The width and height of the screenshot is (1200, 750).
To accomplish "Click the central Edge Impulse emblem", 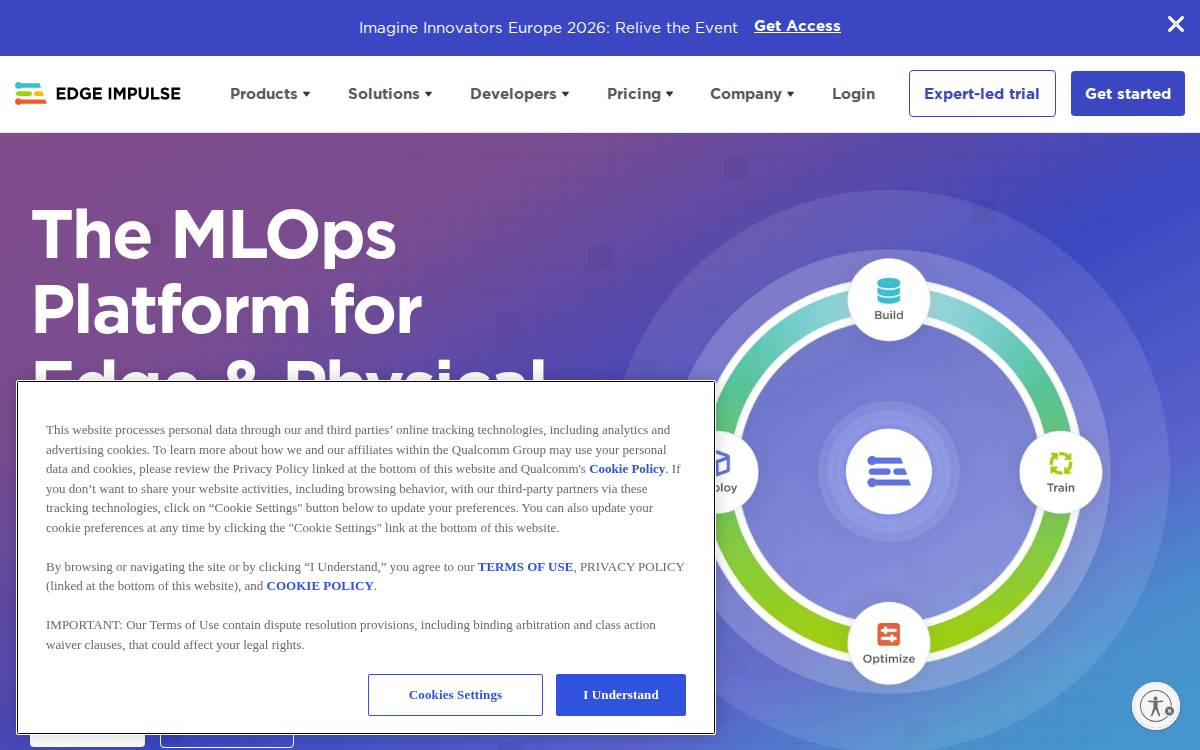I will coord(889,471).
